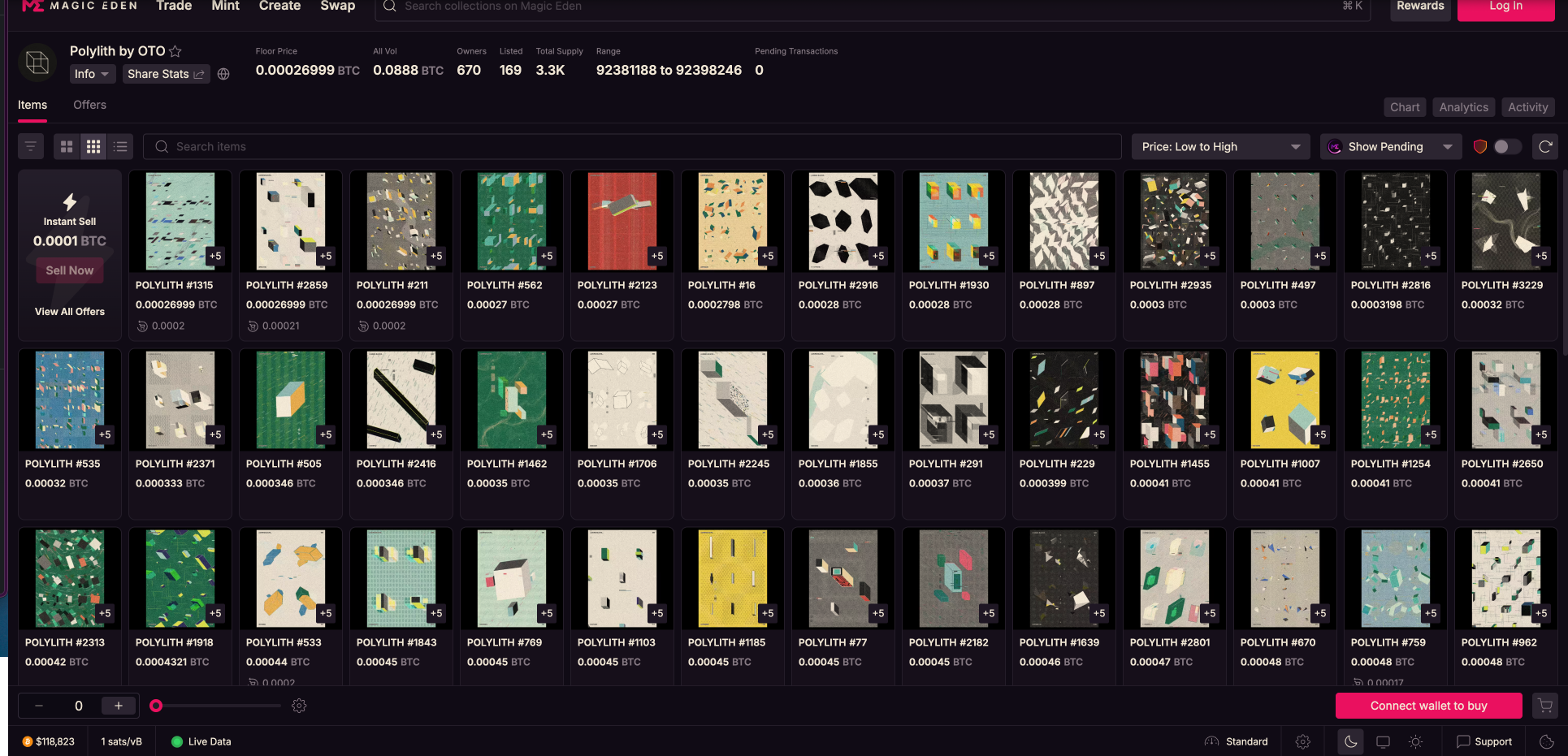Switch to the Offers tab
This screenshot has height=756, width=1568.
(89, 105)
